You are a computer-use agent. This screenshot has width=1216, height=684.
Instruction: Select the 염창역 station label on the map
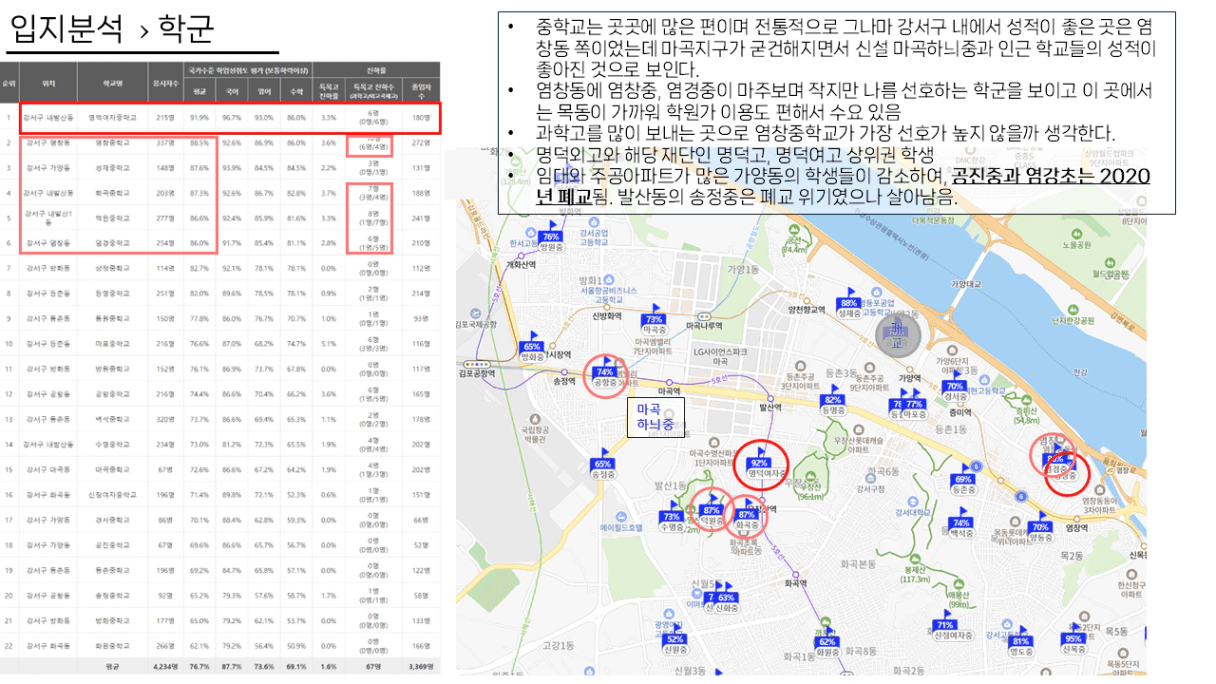coord(1076,528)
